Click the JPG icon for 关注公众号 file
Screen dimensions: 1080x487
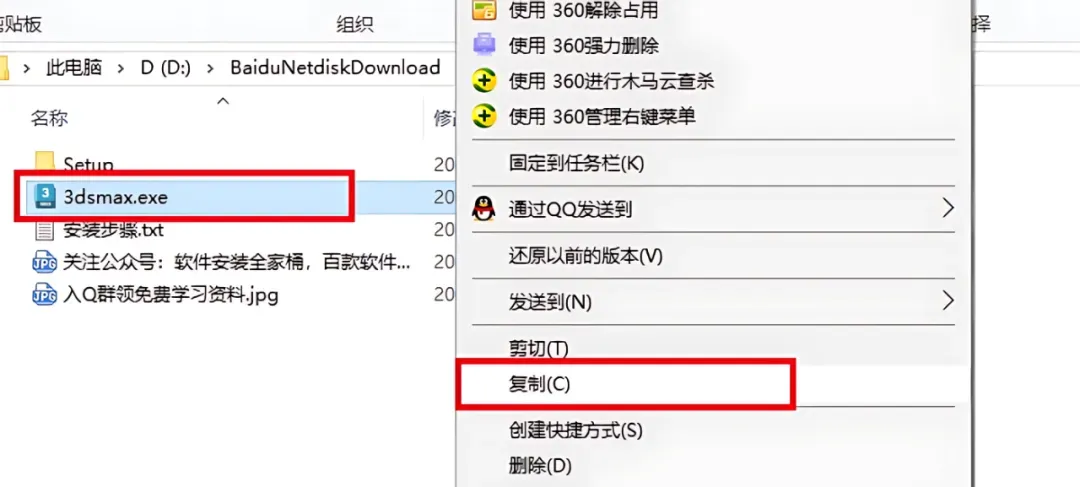(x=45, y=262)
